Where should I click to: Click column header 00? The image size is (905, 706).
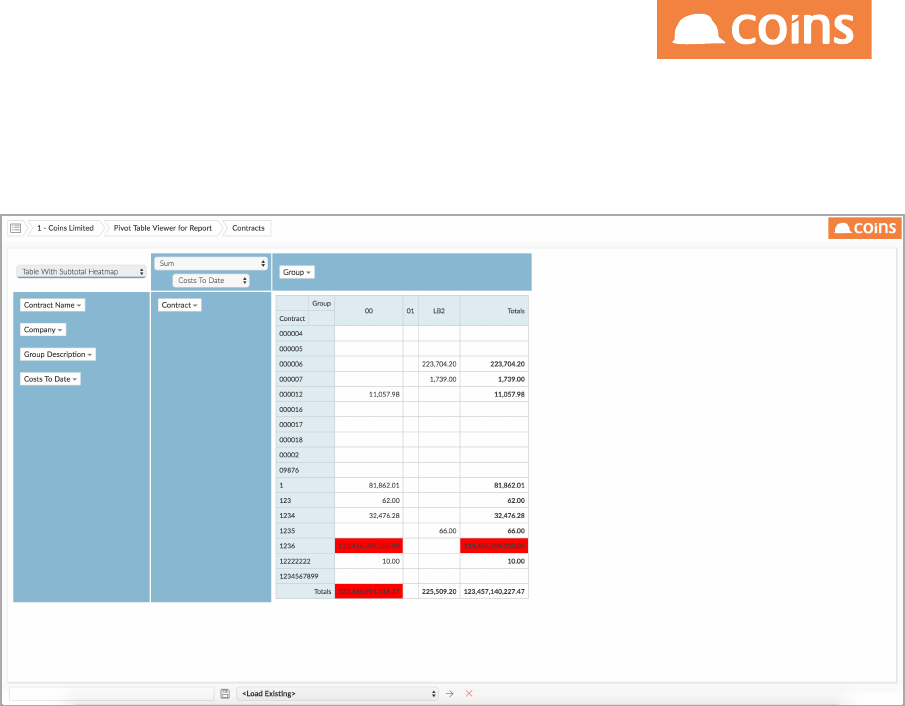coord(369,311)
